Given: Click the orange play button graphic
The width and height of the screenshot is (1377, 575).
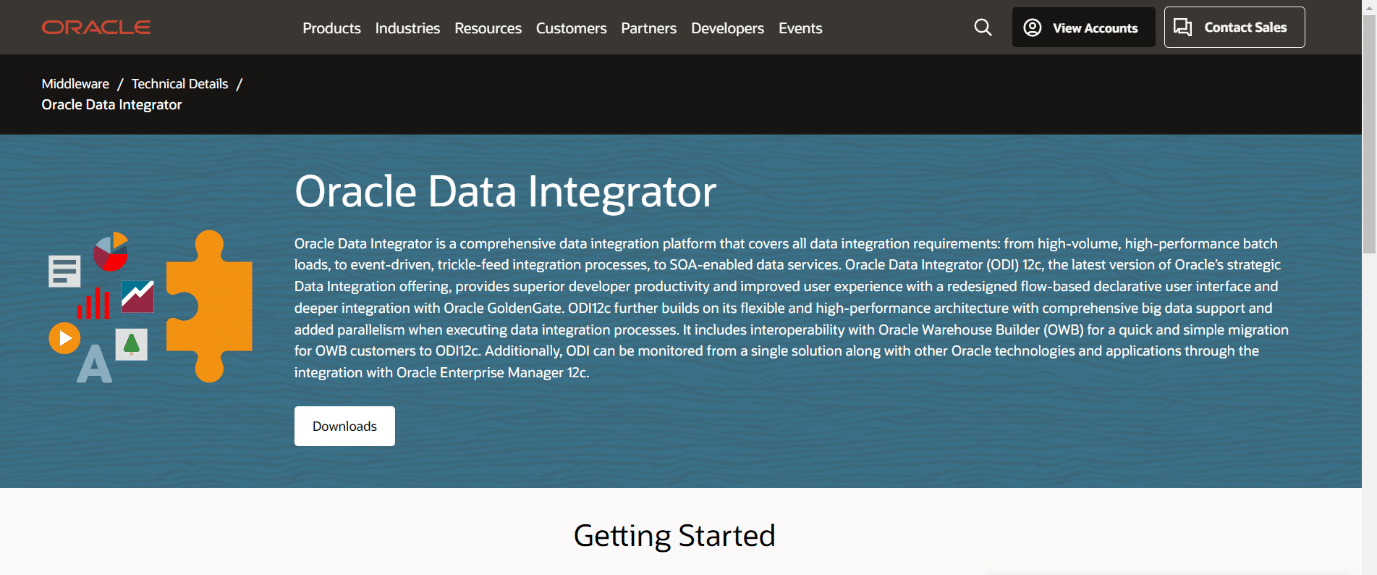Looking at the screenshot, I should coord(64,338).
